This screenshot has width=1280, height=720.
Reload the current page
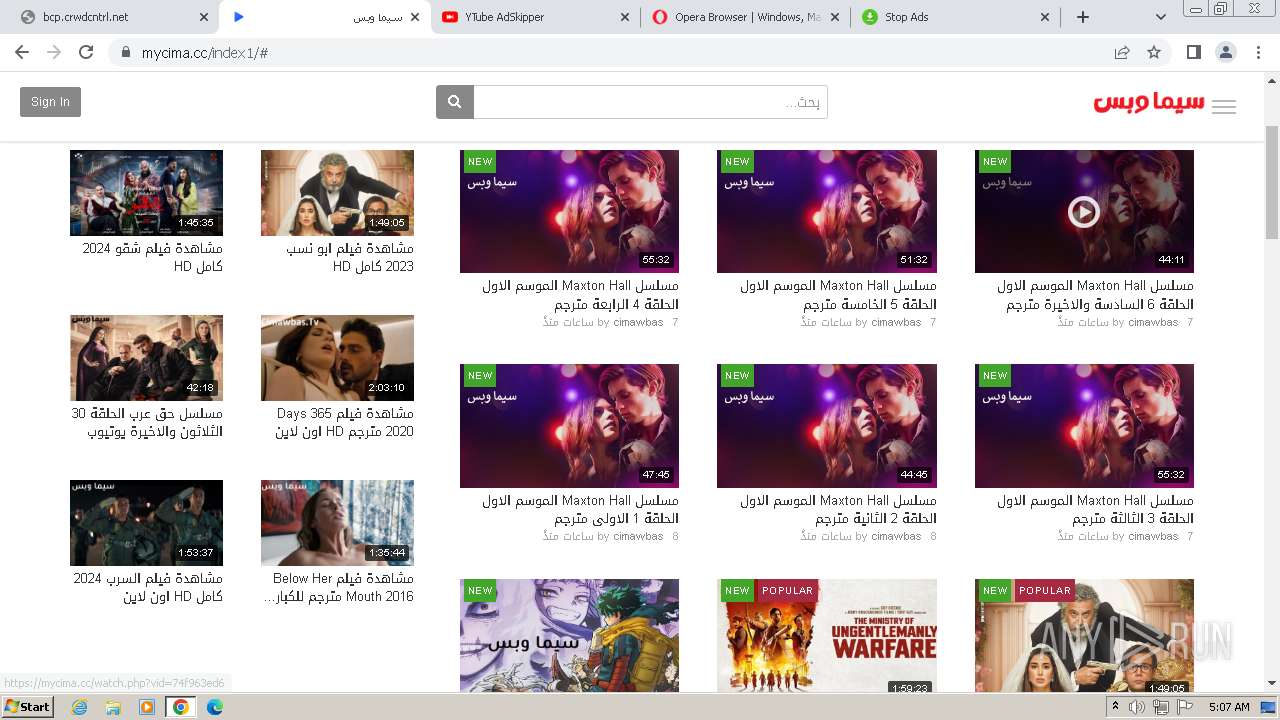point(86,52)
